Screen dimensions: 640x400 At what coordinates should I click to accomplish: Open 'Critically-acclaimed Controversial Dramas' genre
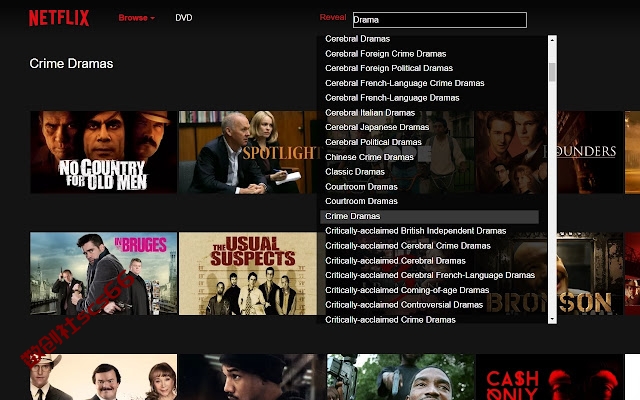(404, 305)
